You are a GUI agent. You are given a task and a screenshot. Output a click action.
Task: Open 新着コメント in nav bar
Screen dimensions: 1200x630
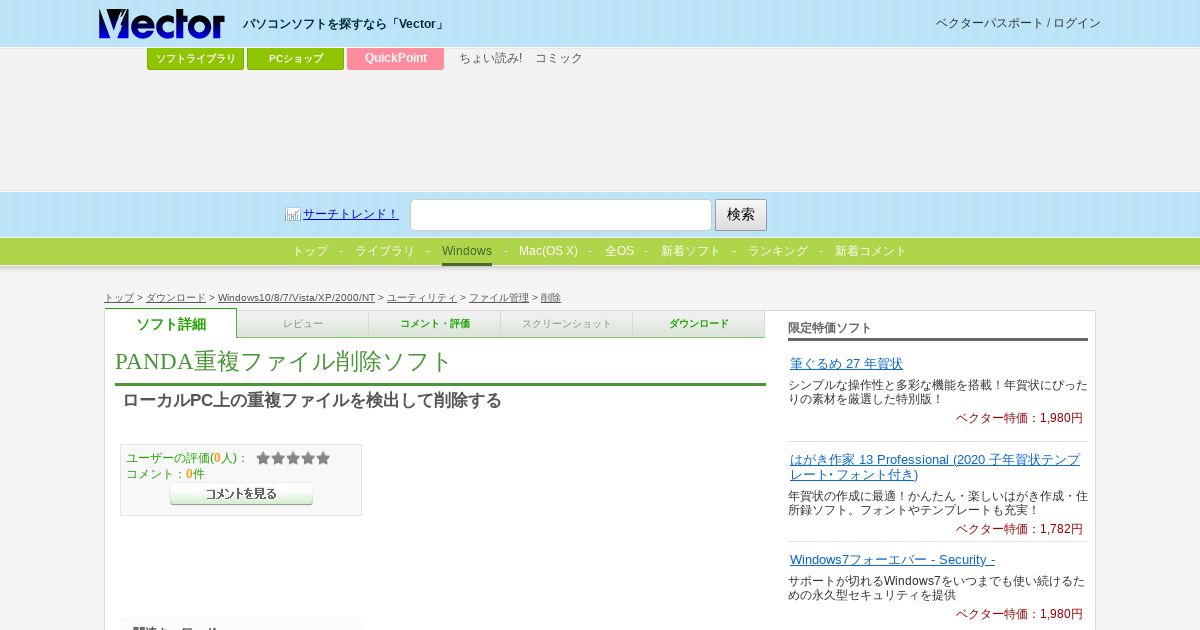(871, 251)
